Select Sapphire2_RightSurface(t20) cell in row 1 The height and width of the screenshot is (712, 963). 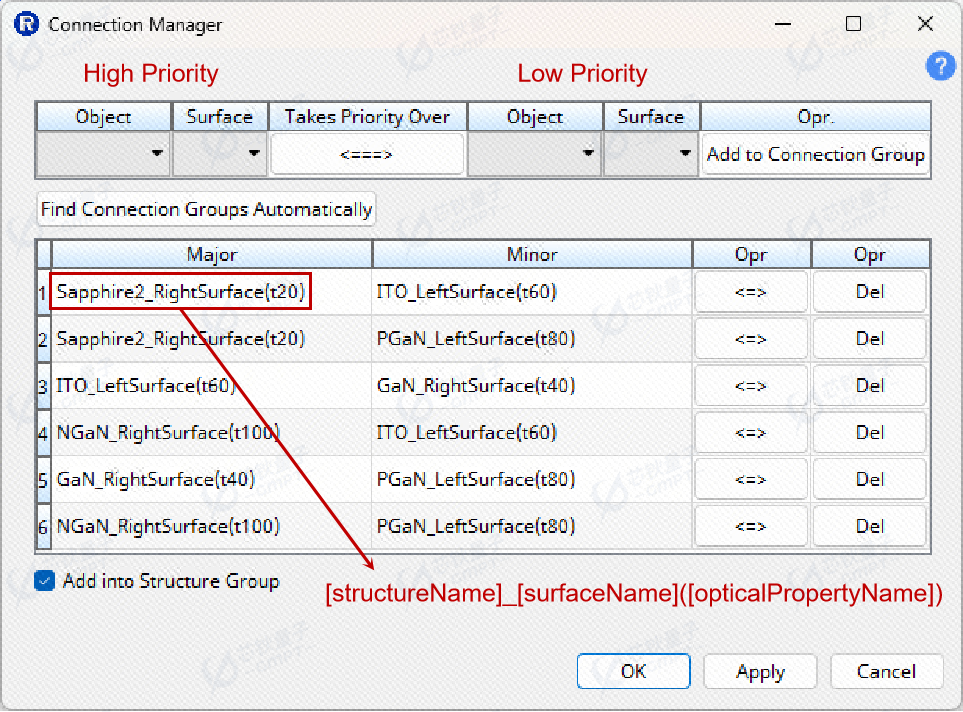181,292
